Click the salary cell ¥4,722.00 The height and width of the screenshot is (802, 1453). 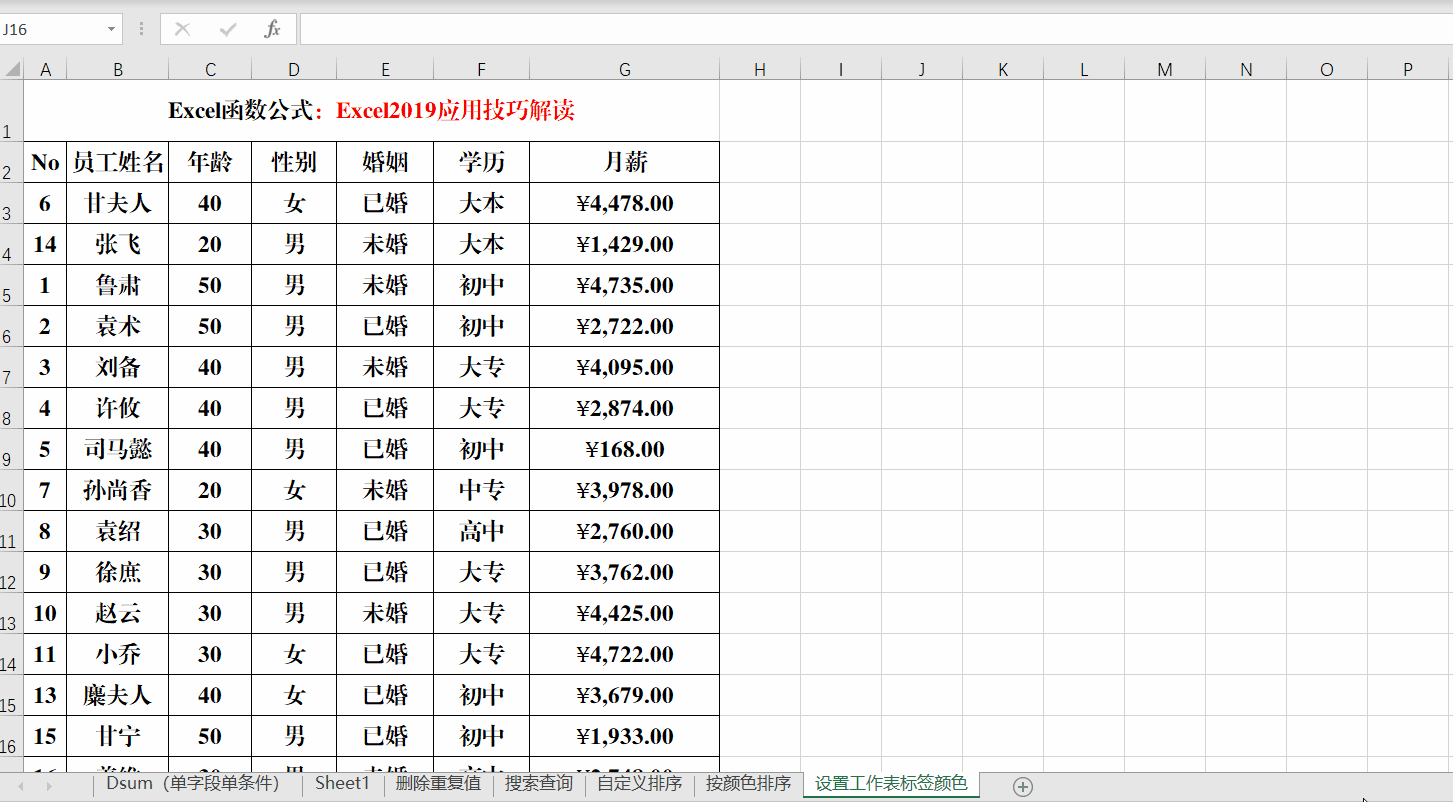pyautogui.click(x=625, y=654)
